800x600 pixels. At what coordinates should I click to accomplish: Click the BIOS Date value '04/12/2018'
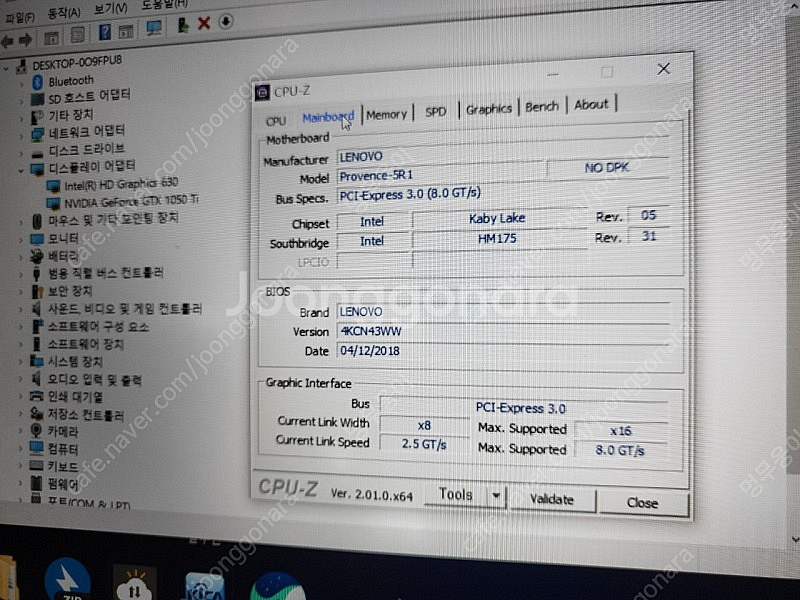point(503,351)
